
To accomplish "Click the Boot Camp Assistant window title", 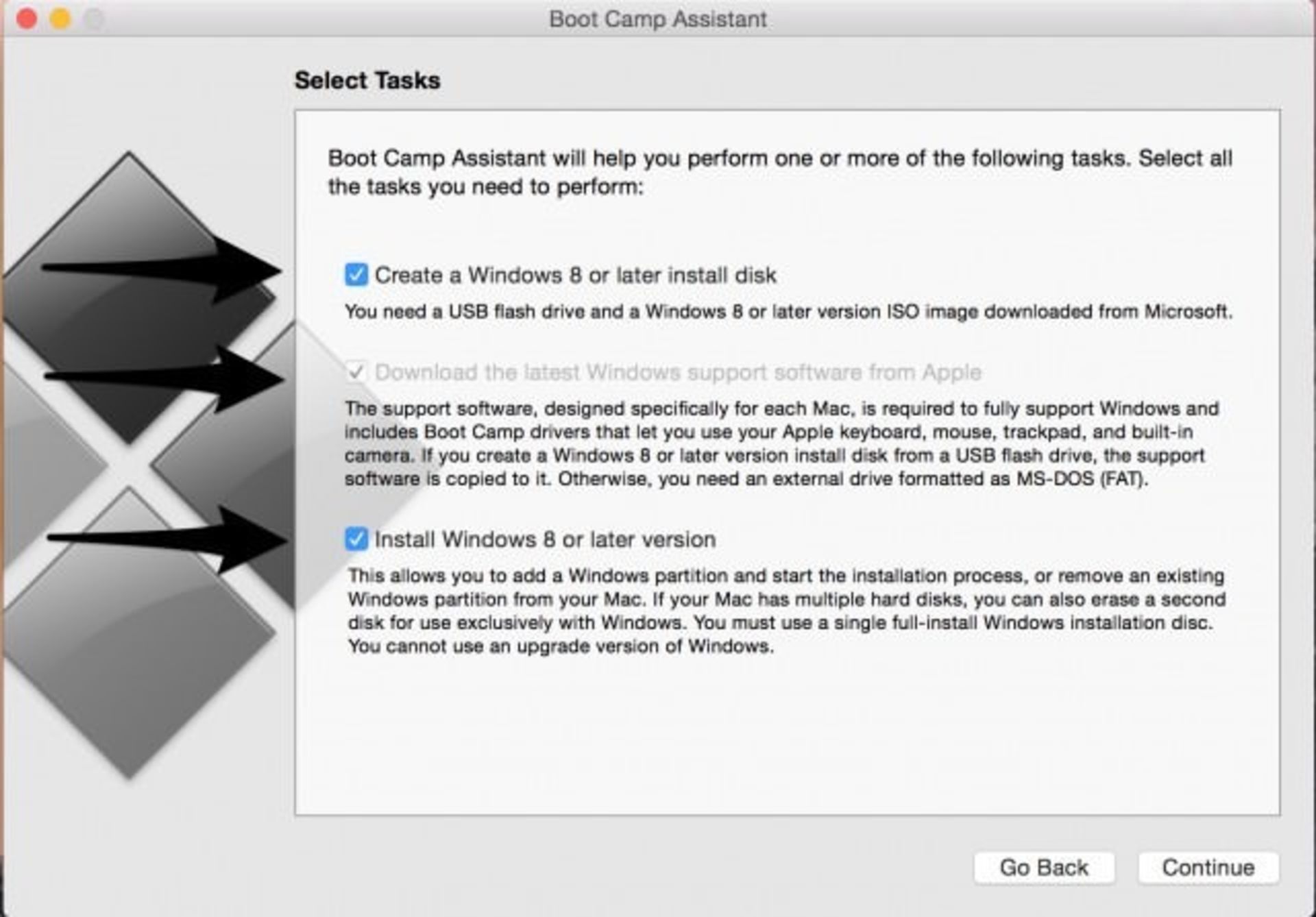I will tap(658, 19).
